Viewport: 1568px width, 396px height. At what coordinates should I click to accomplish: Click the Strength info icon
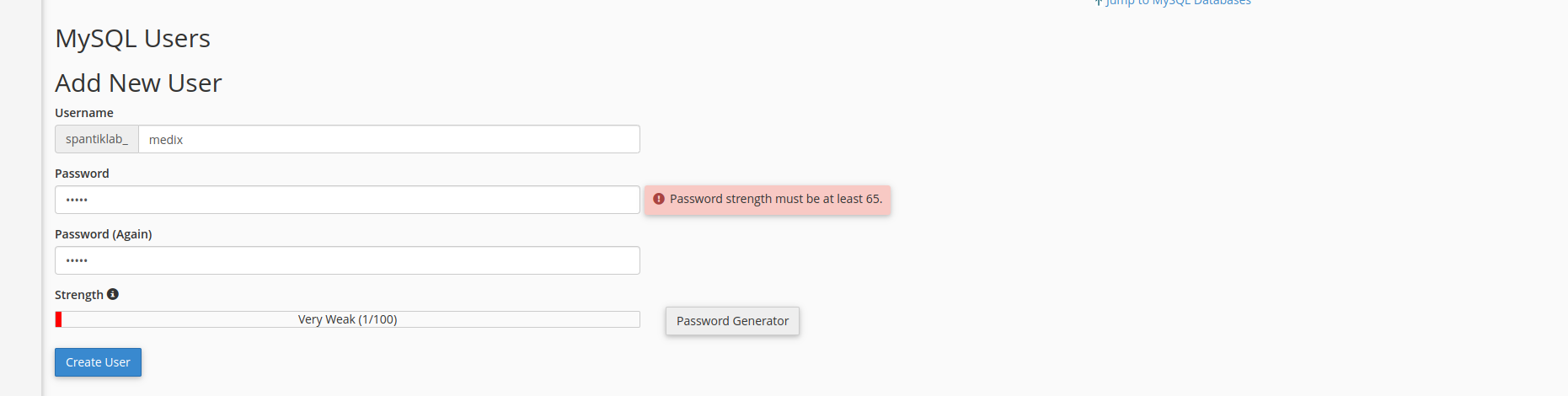113,294
